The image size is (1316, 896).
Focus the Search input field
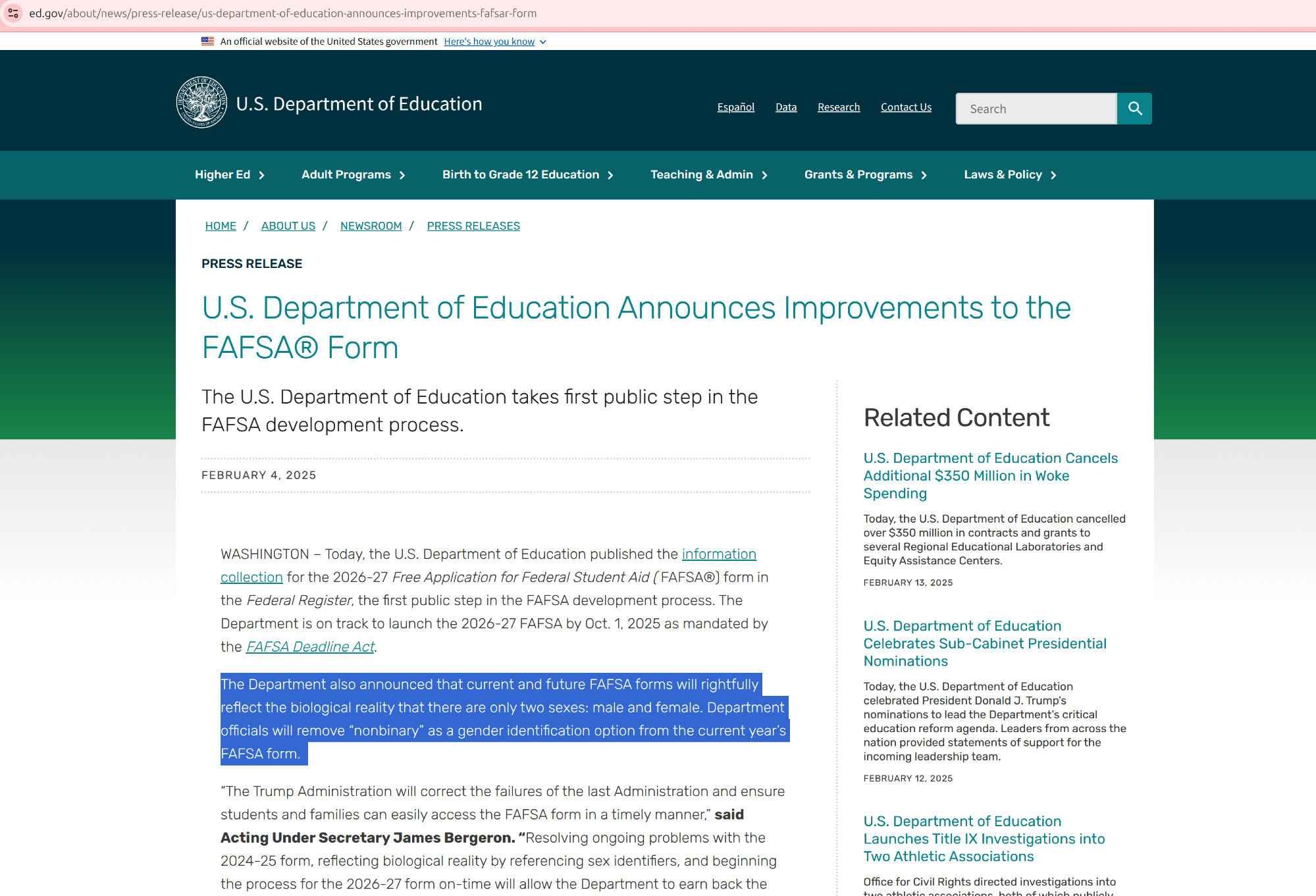click(1036, 109)
